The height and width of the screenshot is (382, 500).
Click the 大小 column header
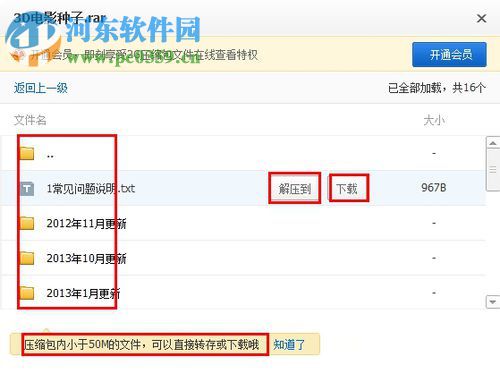[x=434, y=120]
